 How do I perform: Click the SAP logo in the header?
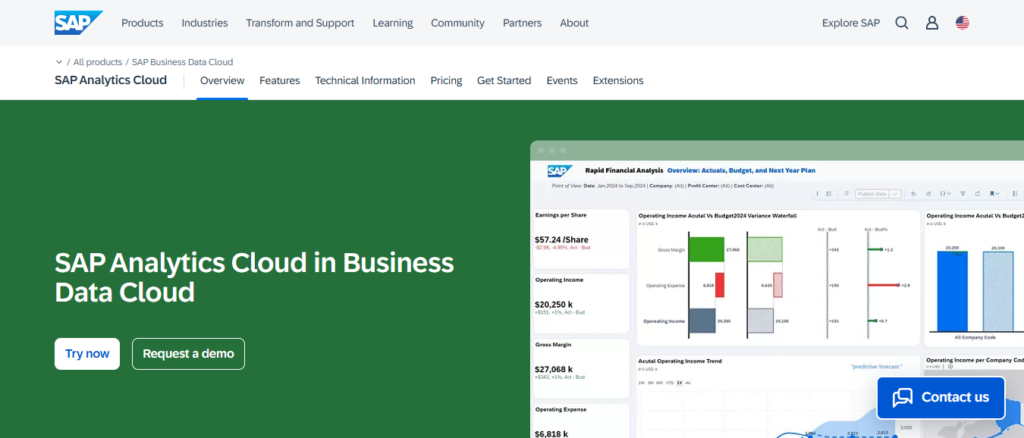[78, 23]
